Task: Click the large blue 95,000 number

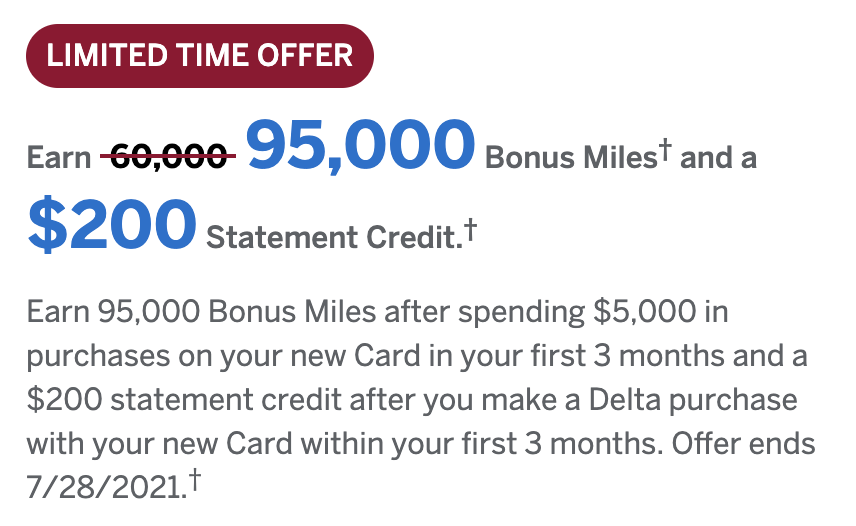Action: (x=360, y=148)
